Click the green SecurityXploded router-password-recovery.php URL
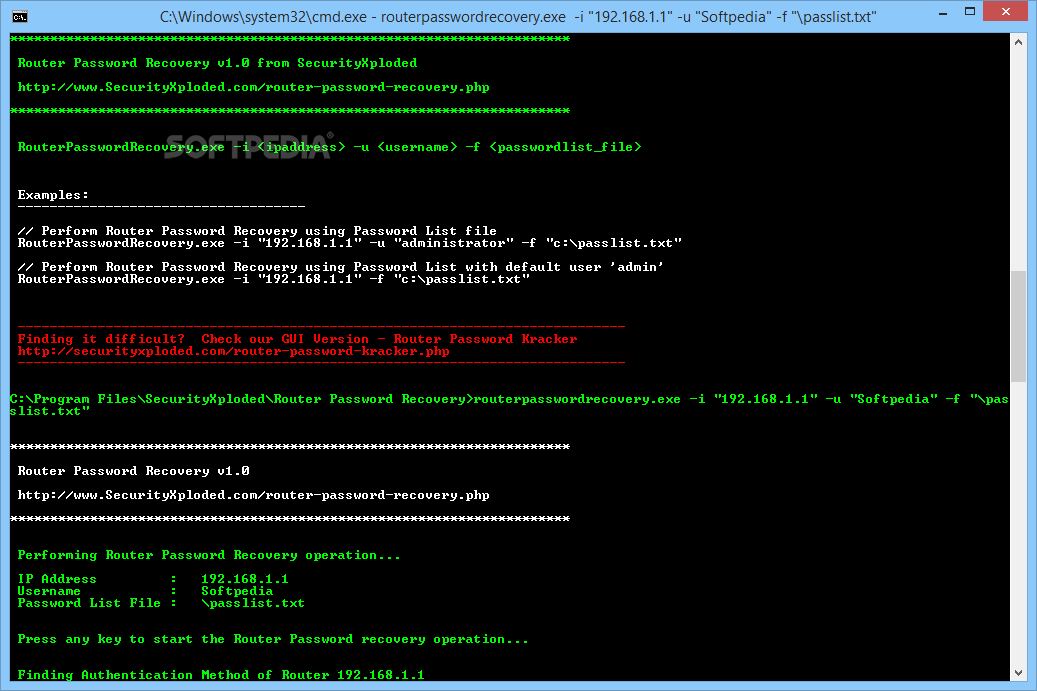1037x691 pixels. (x=253, y=87)
